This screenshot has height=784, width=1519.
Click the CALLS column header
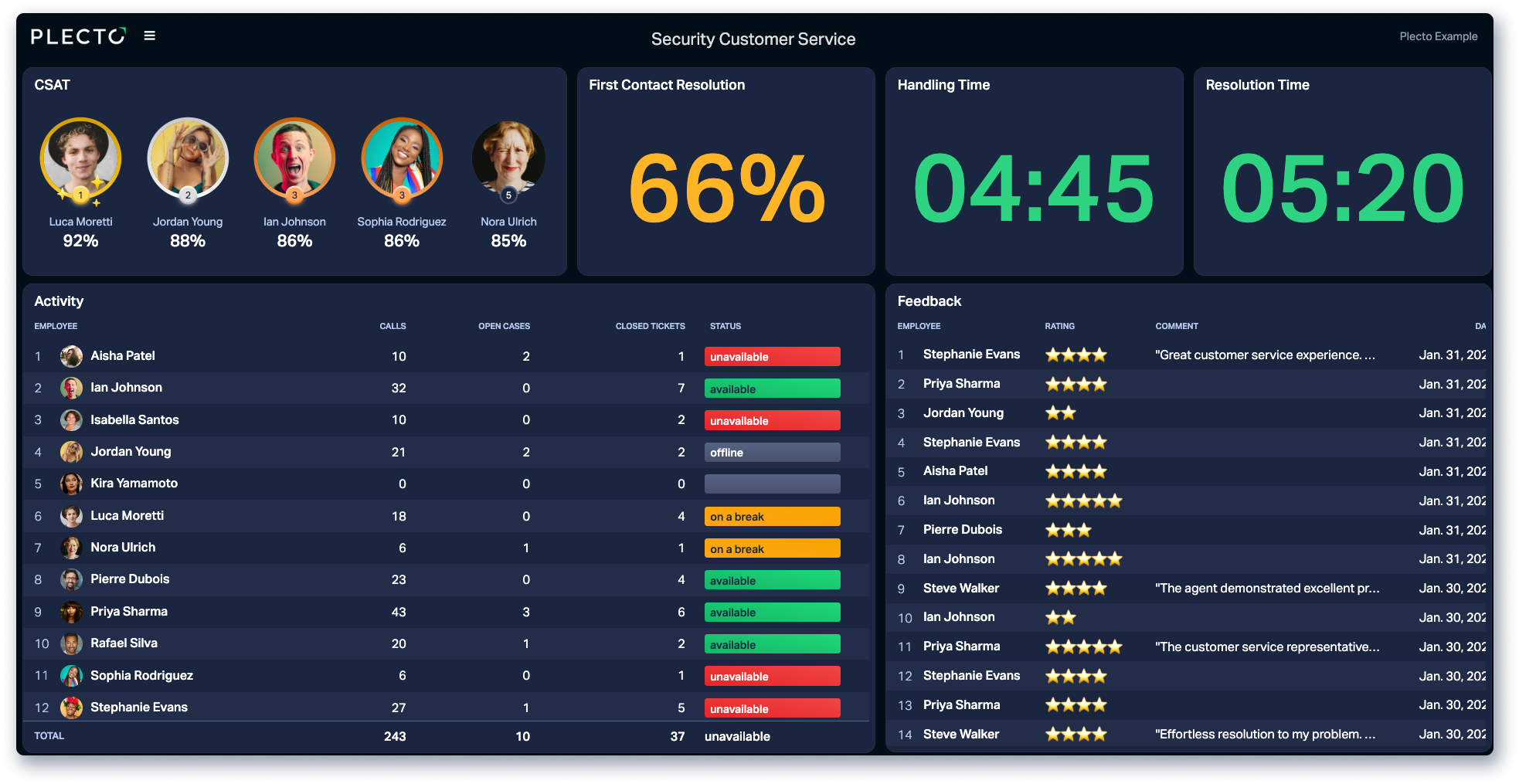pyautogui.click(x=392, y=326)
